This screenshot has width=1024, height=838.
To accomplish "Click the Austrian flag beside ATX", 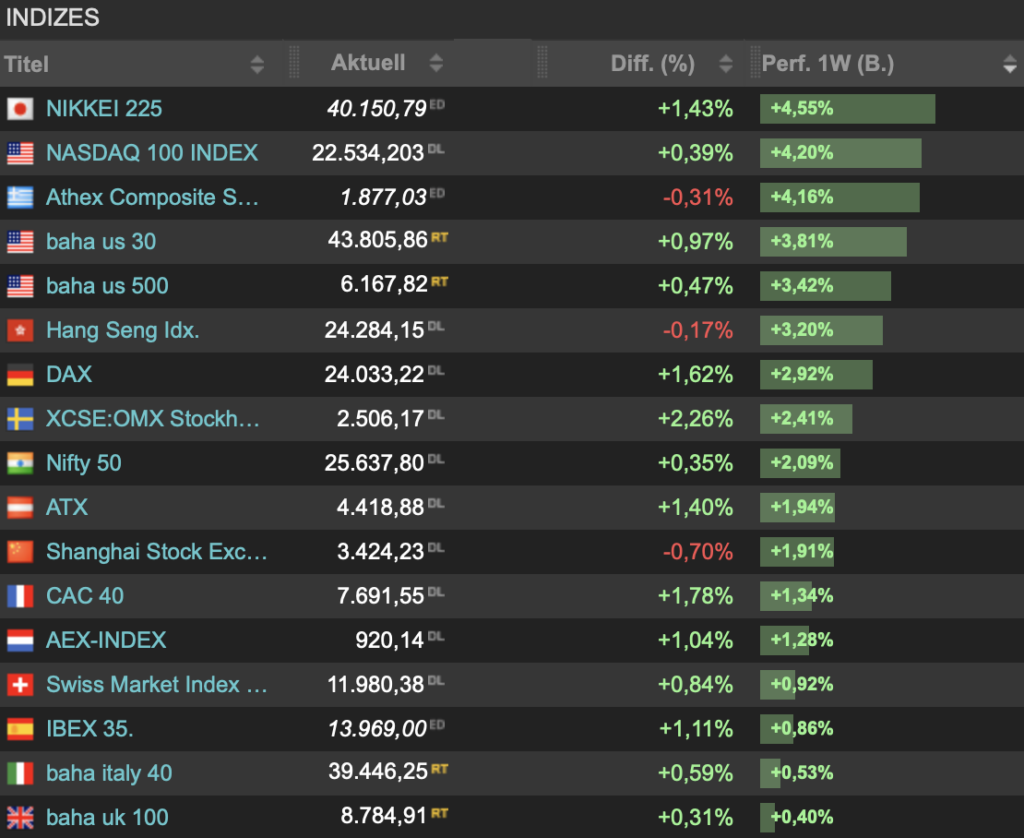I will click(x=20, y=508).
